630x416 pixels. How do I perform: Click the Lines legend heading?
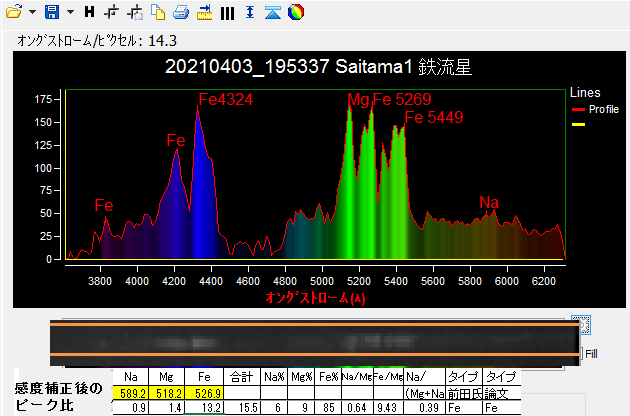pyautogui.click(x=585, y=93)
